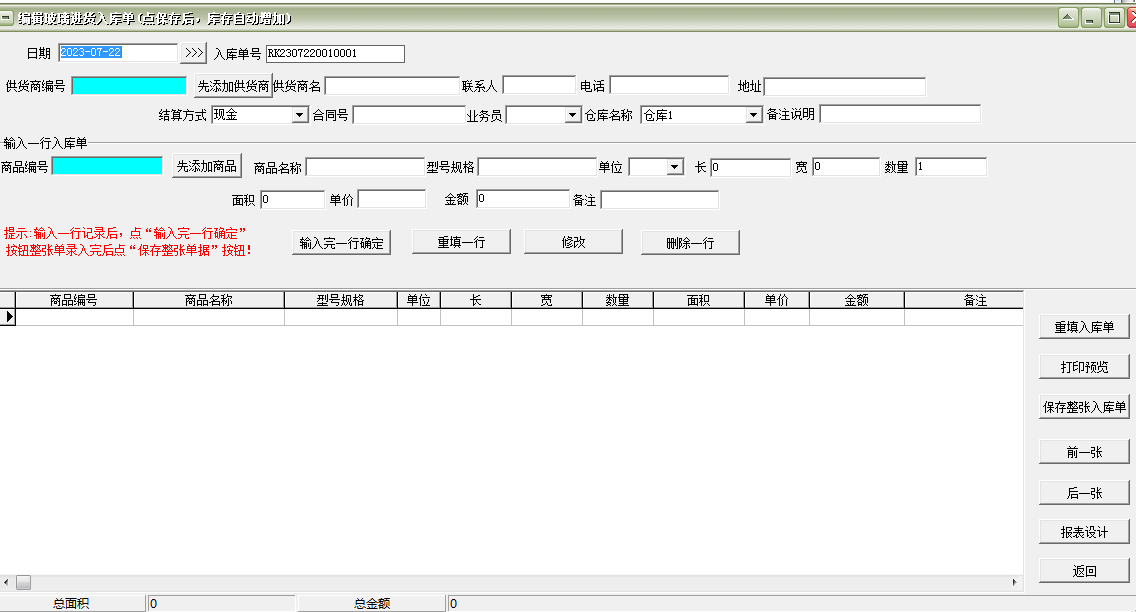The height and width of the screenshot is (612, 1136).
Task: Click the highlighted 供货商编号 supplier code field
Action: 128,85
